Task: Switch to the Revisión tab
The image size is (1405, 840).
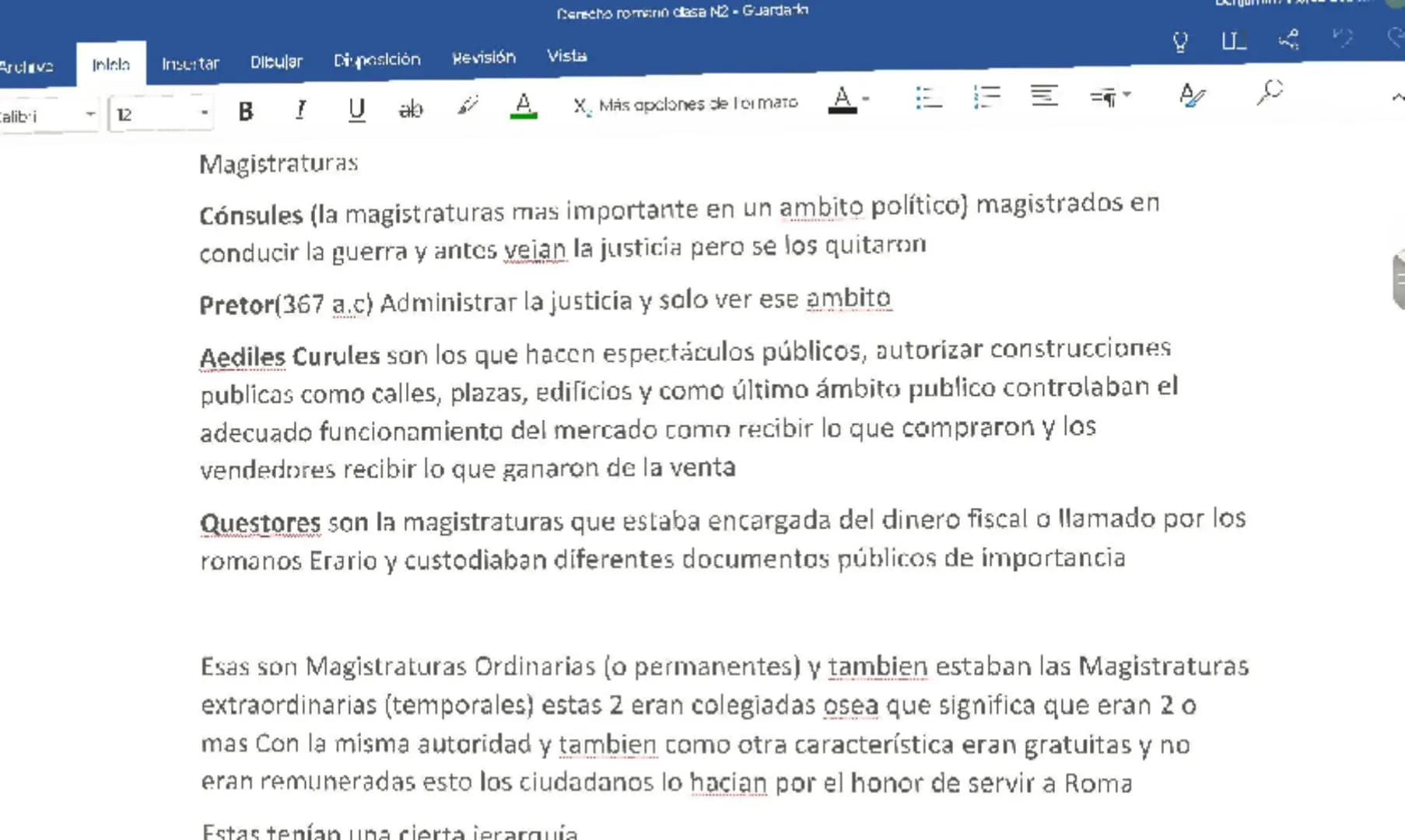Action: click(483, 58)
